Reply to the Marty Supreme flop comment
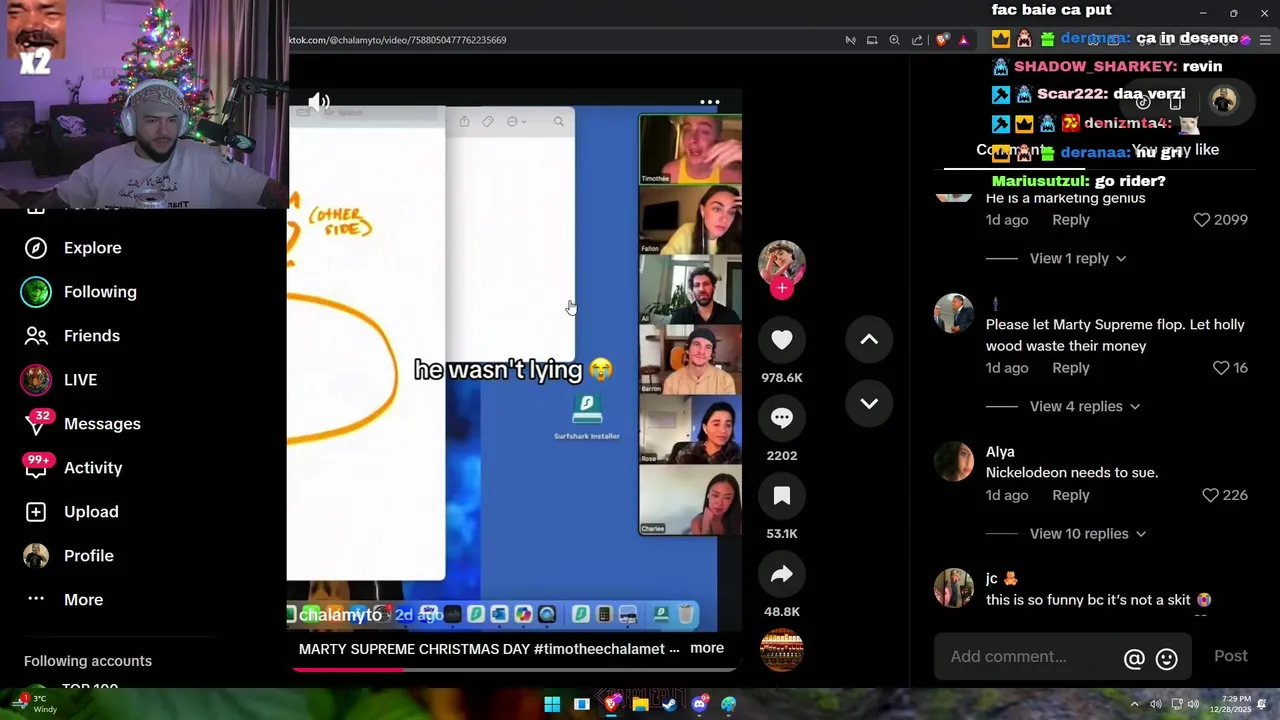The height and width of the screenshot is (720, 1280). click(x=1070, y=368)
